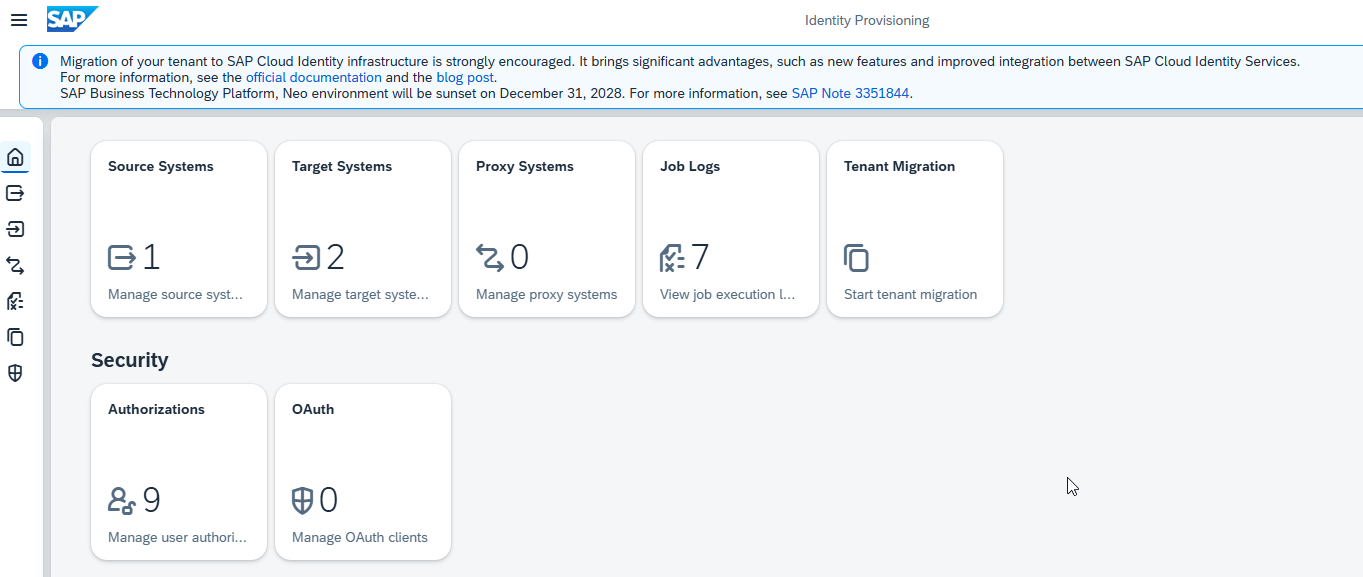
Task: Open Tenant Migration from the sidebar icon
Action: tap(15, 337)
